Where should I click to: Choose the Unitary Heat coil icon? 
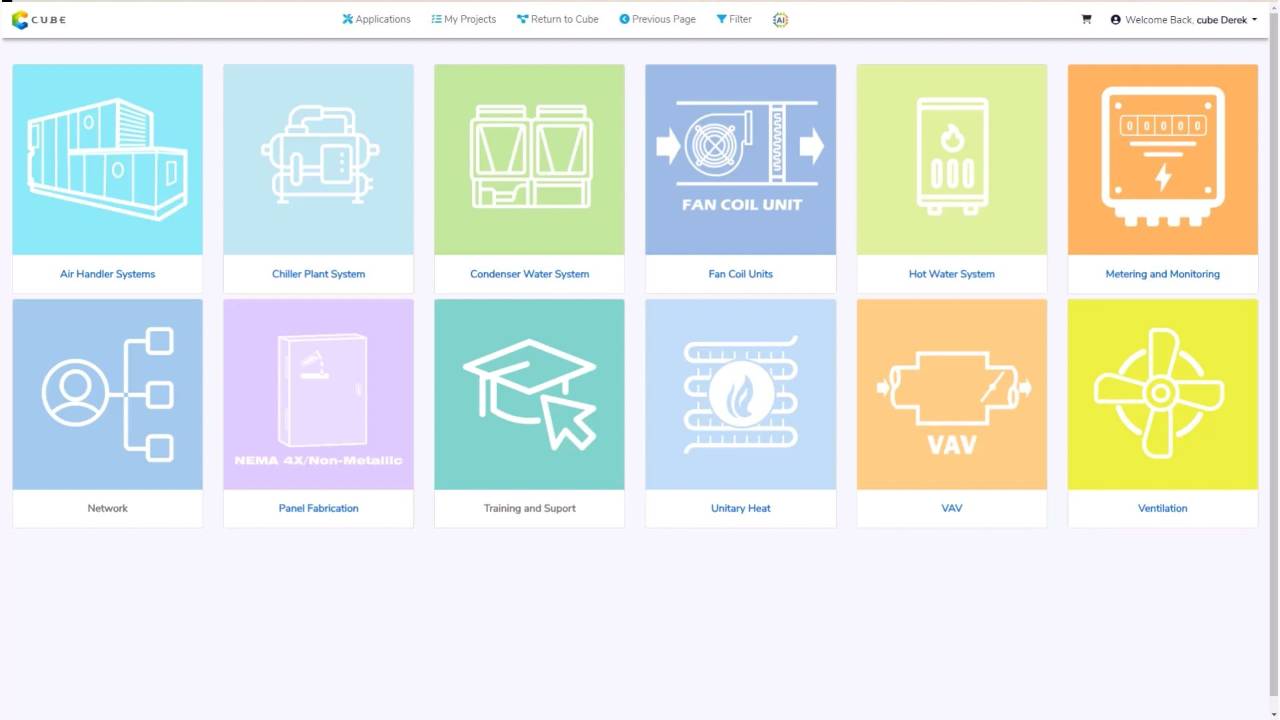click(x=740, y=394)
